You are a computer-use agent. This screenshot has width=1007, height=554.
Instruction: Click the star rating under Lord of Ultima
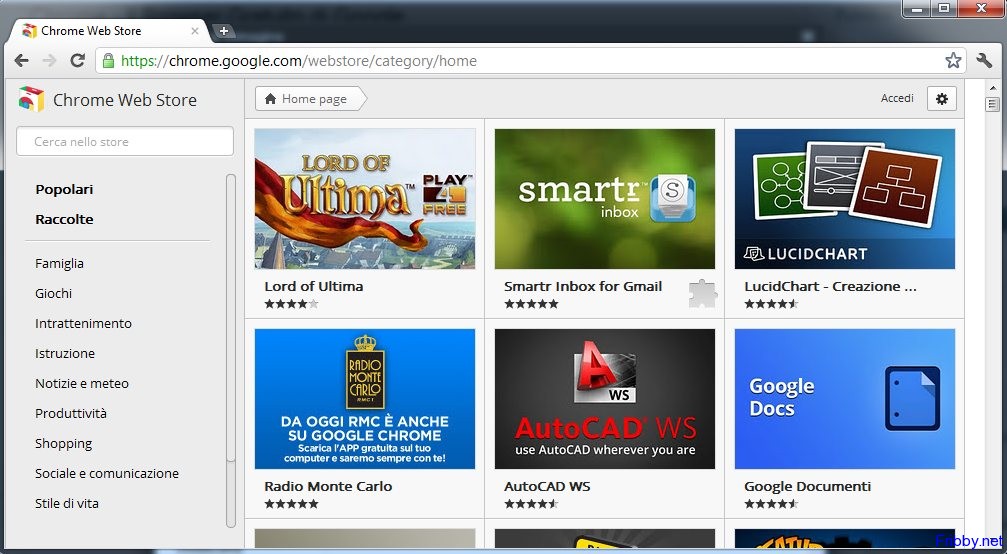click(x=291, y=304)
